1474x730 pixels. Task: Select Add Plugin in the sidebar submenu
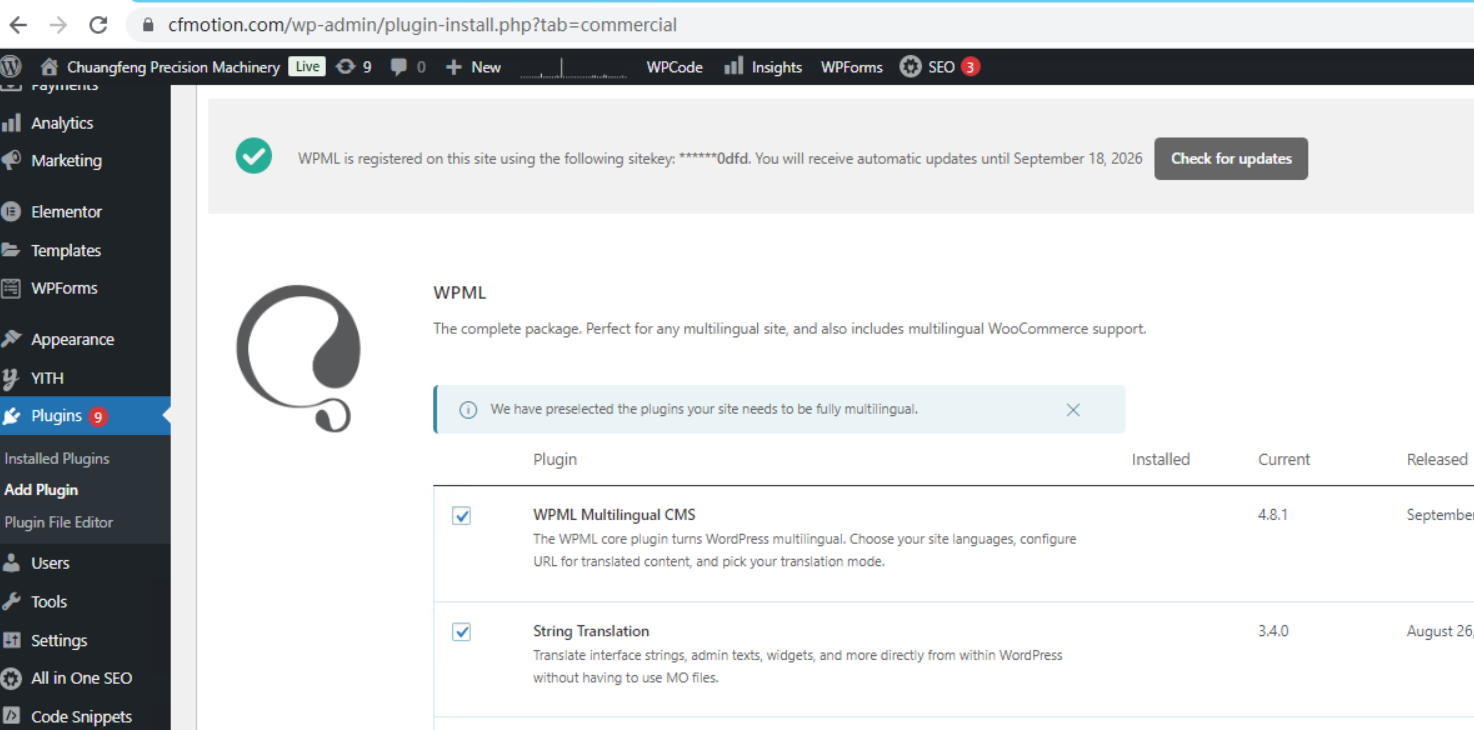(41, 490)
